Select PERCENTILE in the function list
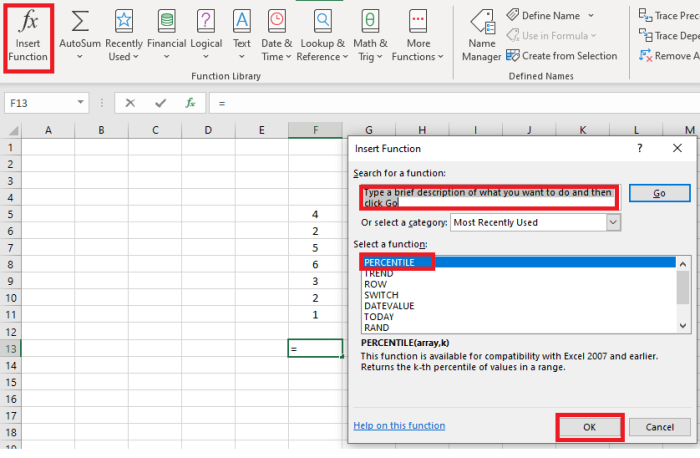 click(x=518, y=262)
